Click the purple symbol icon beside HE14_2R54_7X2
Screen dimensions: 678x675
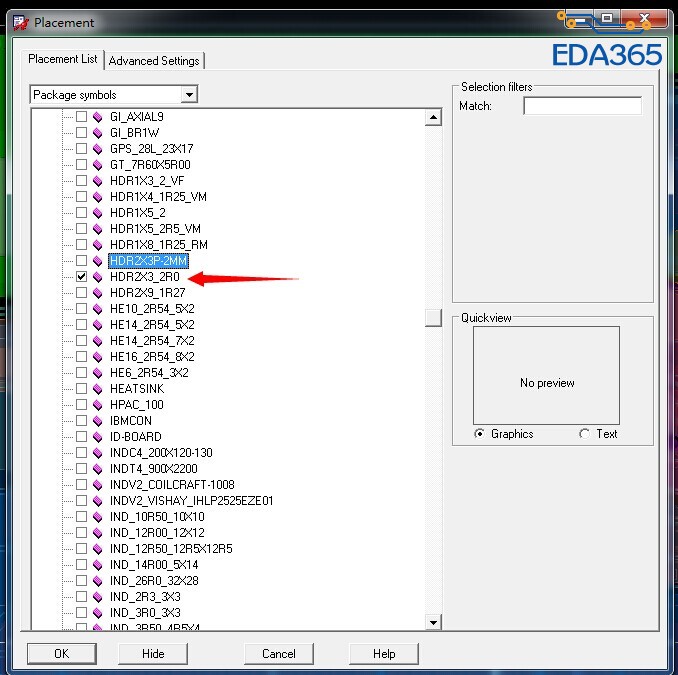click(x=98, y=341)
